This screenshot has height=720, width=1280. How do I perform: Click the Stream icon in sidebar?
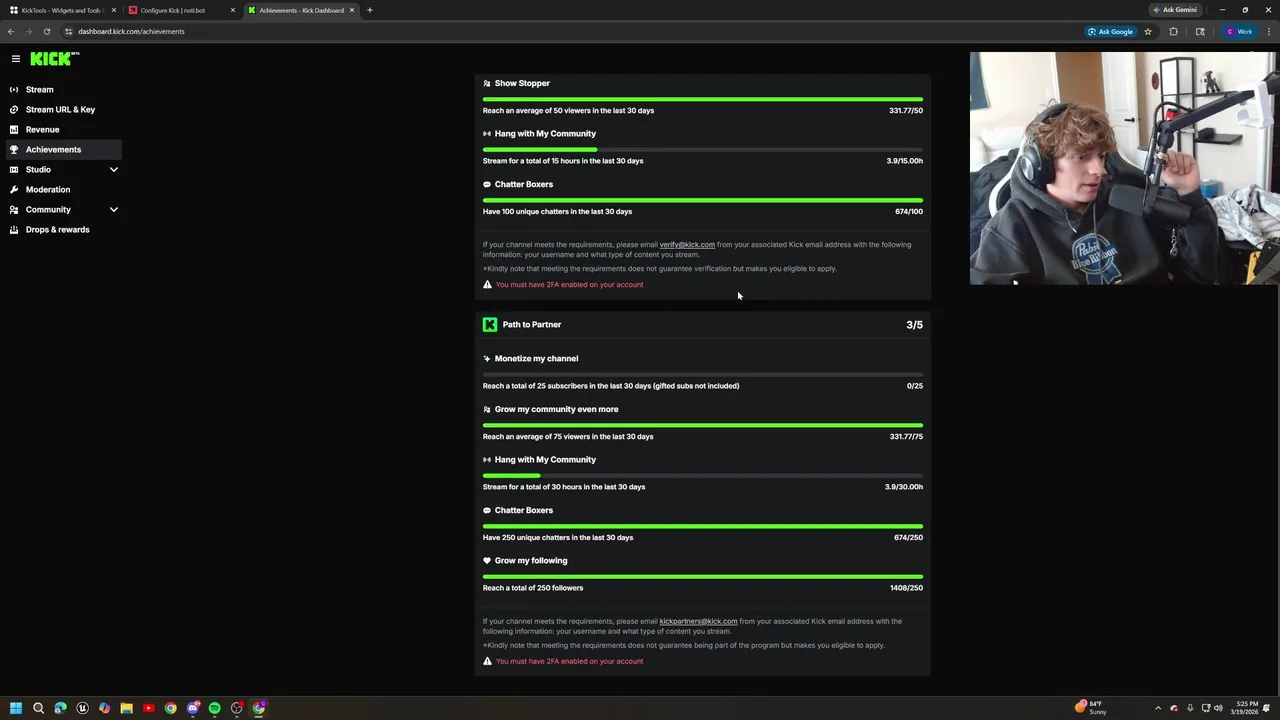point(14,89)
